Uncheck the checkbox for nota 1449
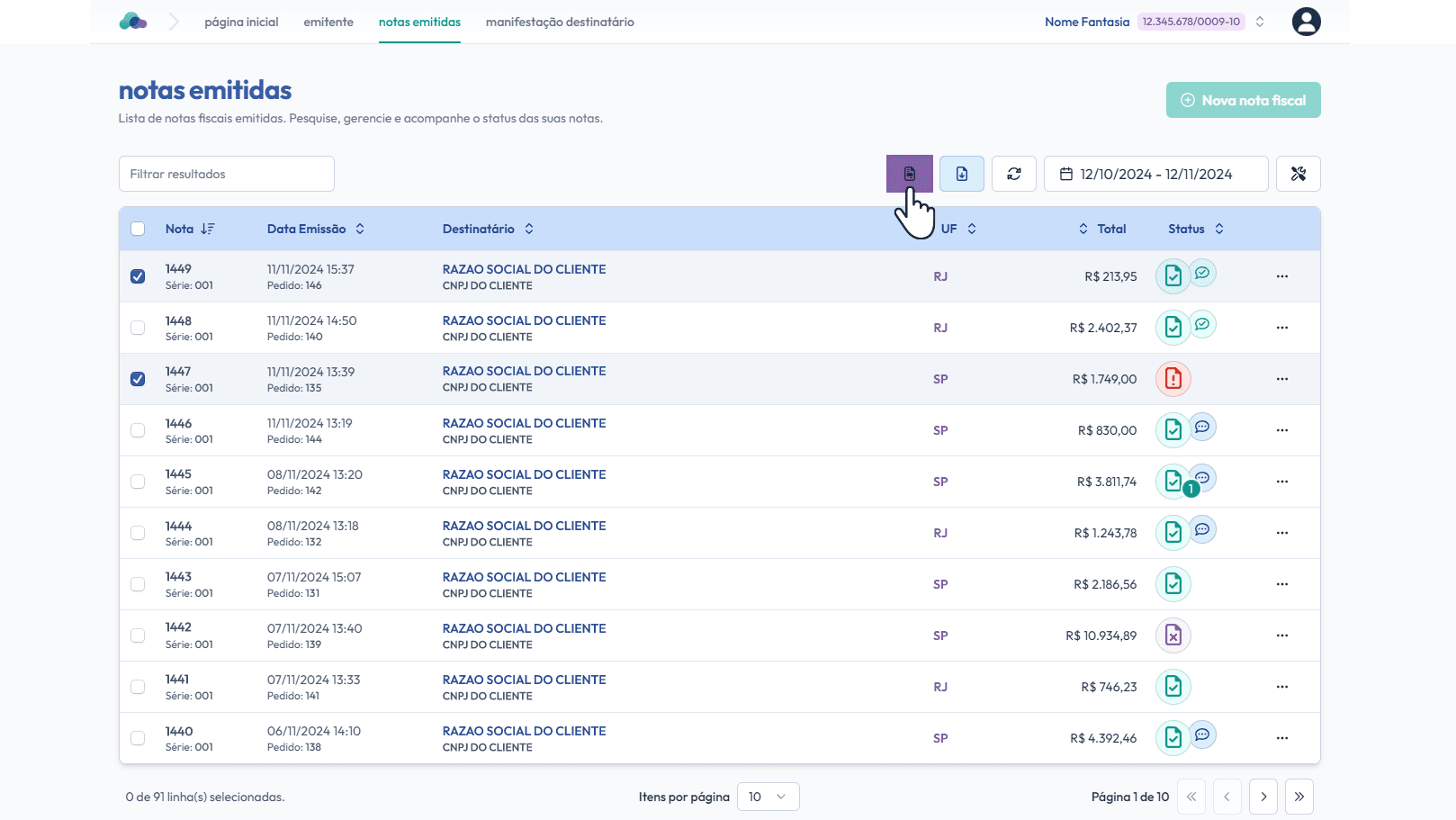 pos(138,276)
